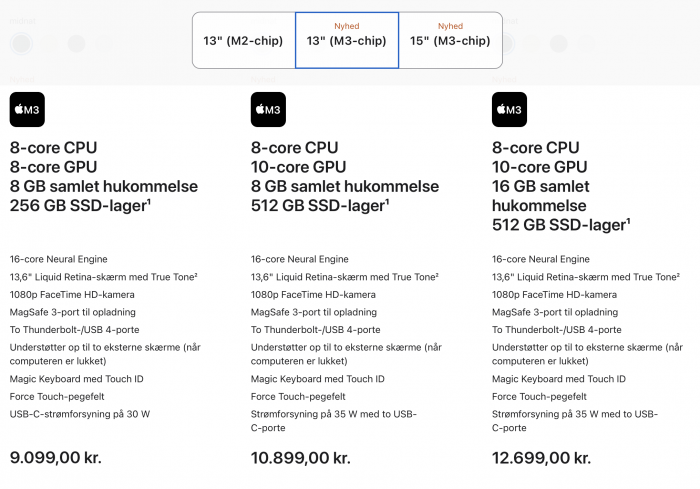Click "Magic Keyboard med Touch ID" in 10.899,00 kr. column
This screenshot has width=700, height=489.
[317, 379]
